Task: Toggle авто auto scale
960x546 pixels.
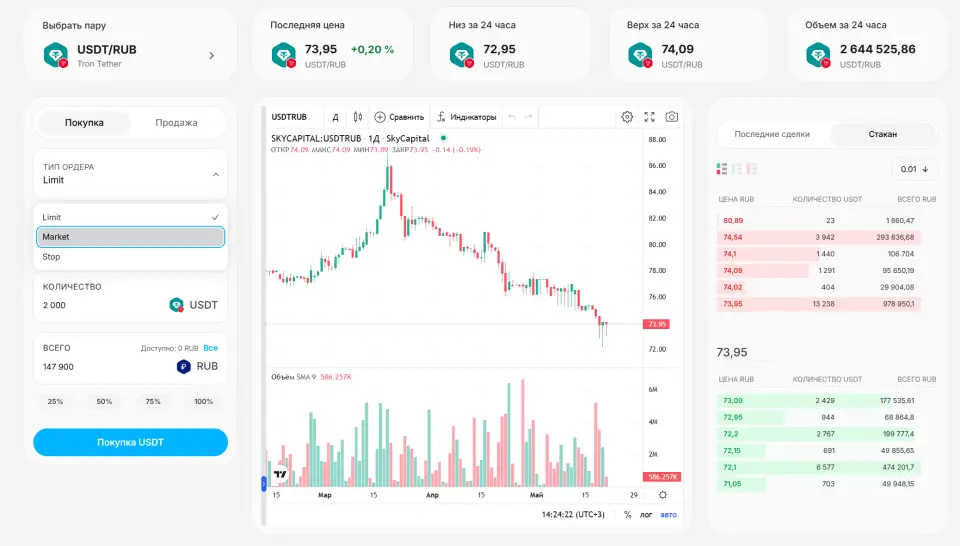Action: 669,515
